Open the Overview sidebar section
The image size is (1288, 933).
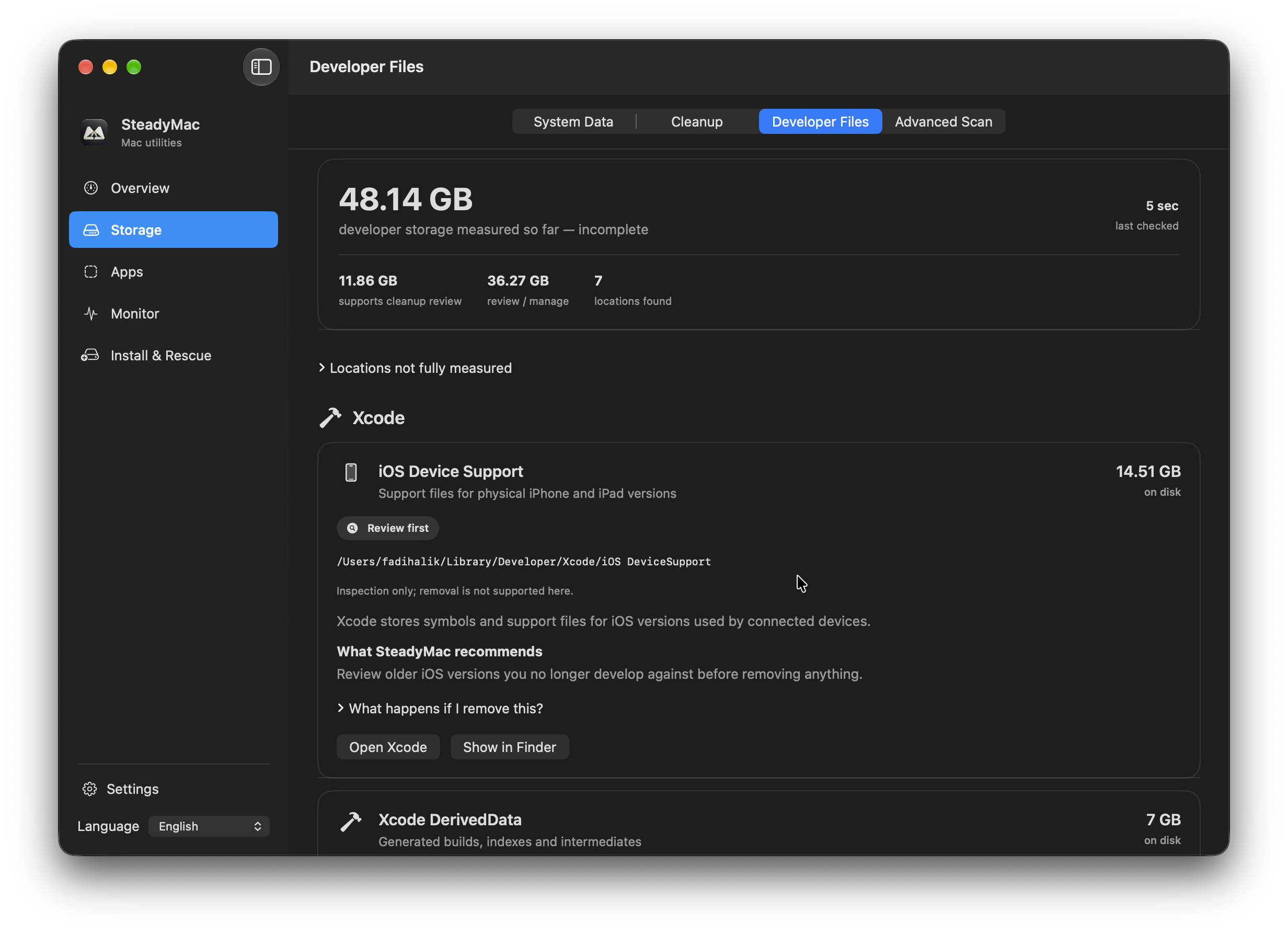coord(173,188)
